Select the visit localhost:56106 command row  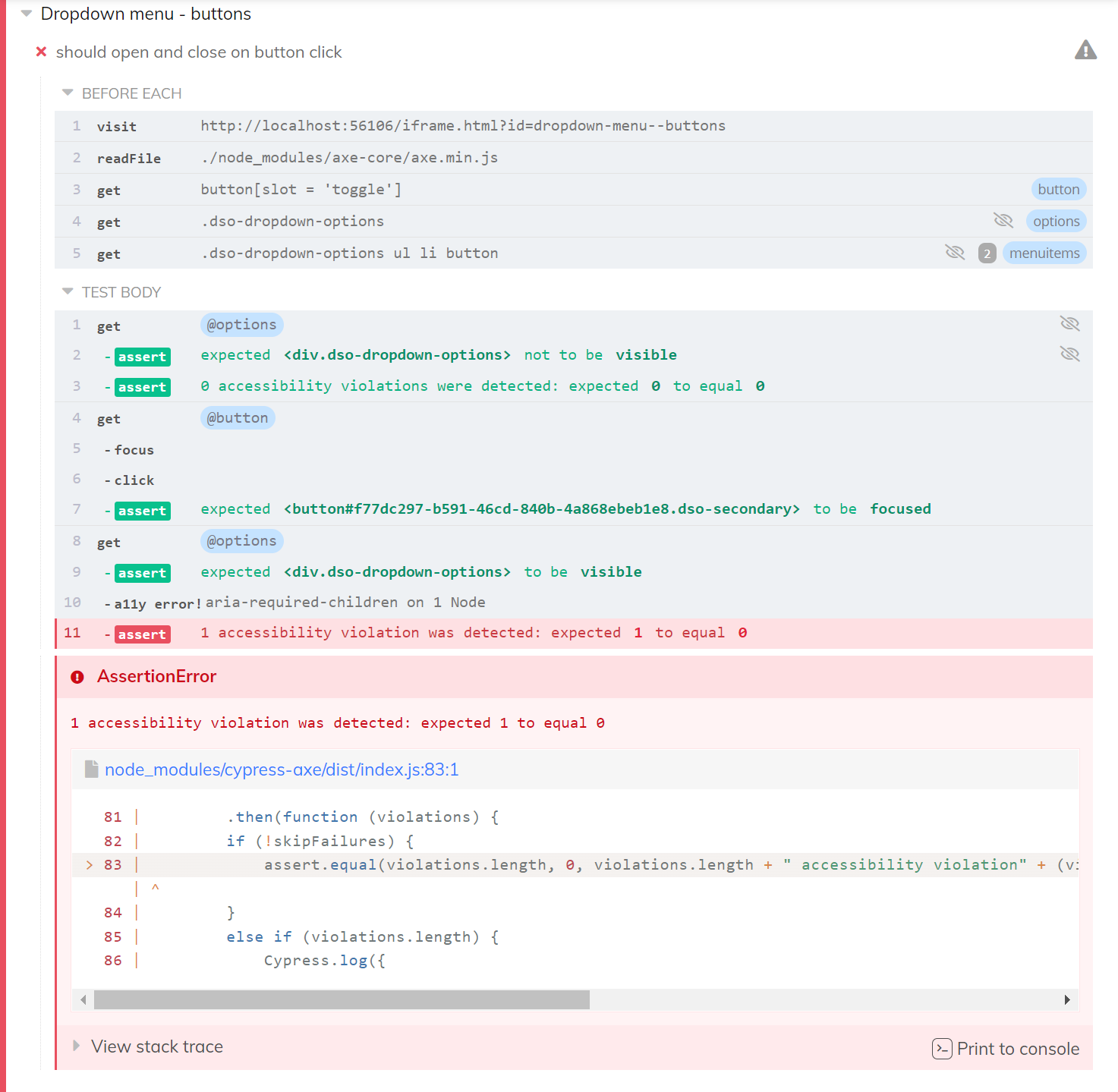tap(574, 126)
